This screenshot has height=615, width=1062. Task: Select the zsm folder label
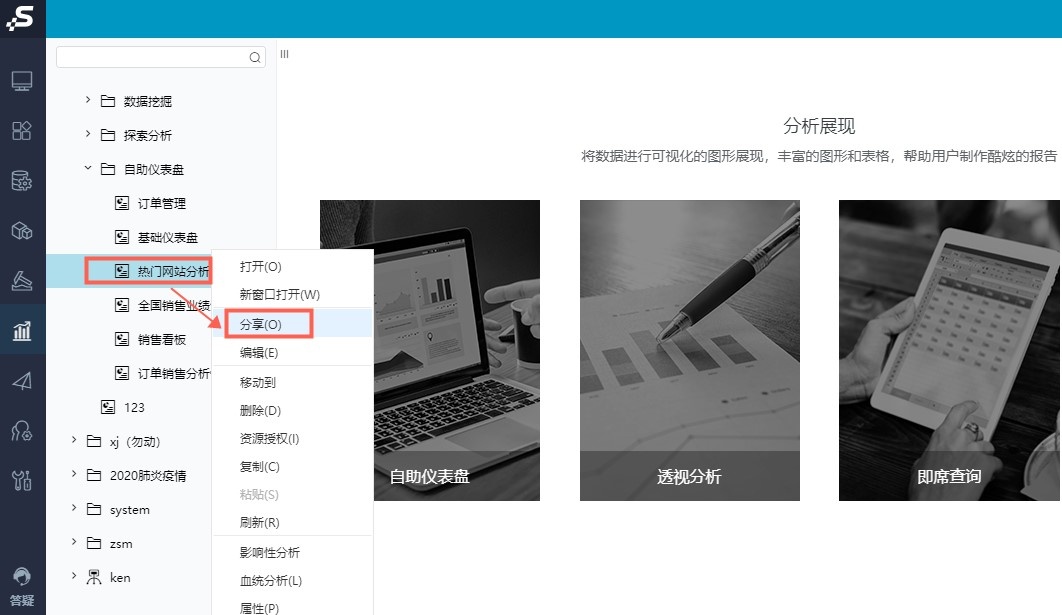coord(121,544)
